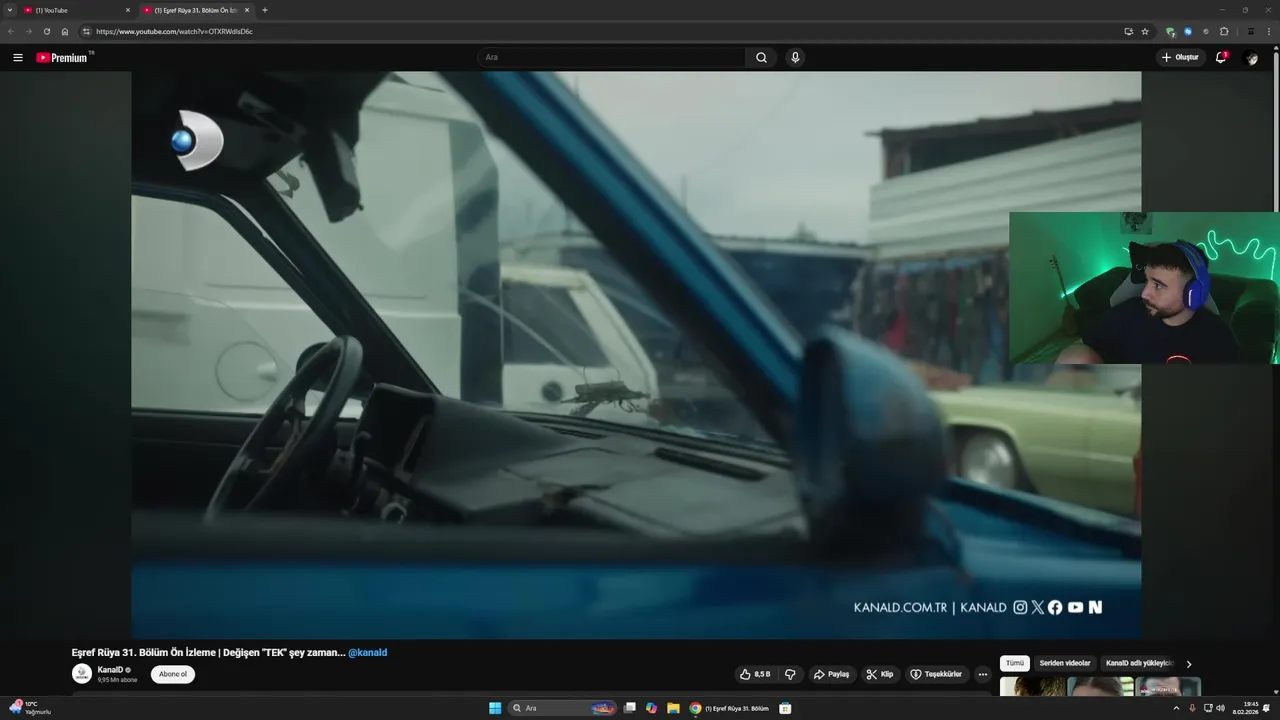
Task: Open File Explorer from taskbar
Action: click(673, 708)
